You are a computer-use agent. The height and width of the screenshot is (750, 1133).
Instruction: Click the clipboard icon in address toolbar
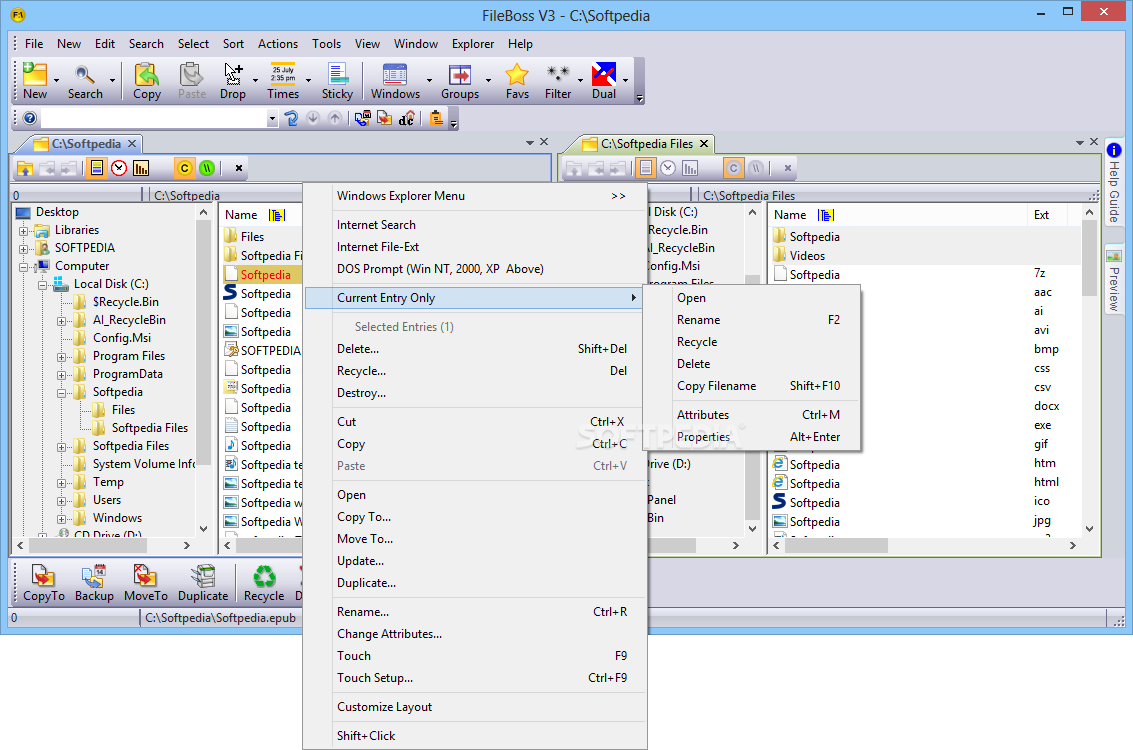(x=436, y=118)
